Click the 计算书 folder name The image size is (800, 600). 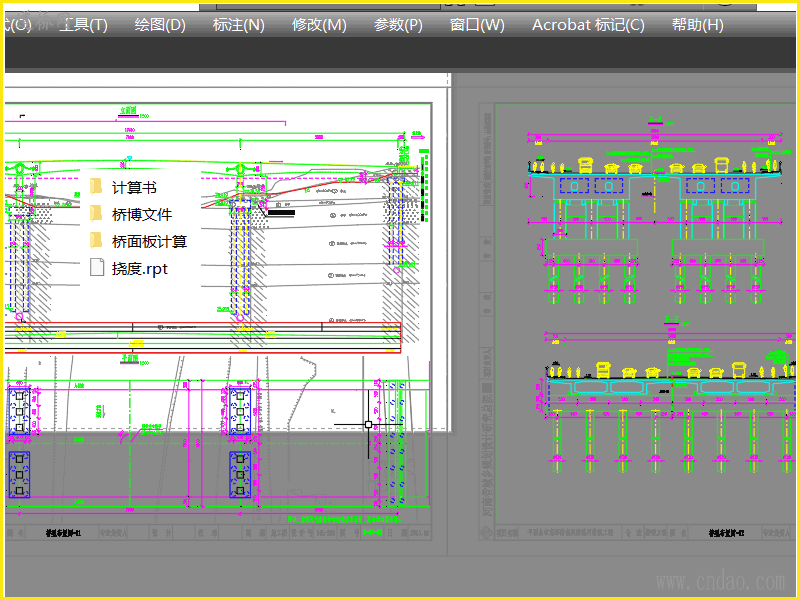(134, 188)
